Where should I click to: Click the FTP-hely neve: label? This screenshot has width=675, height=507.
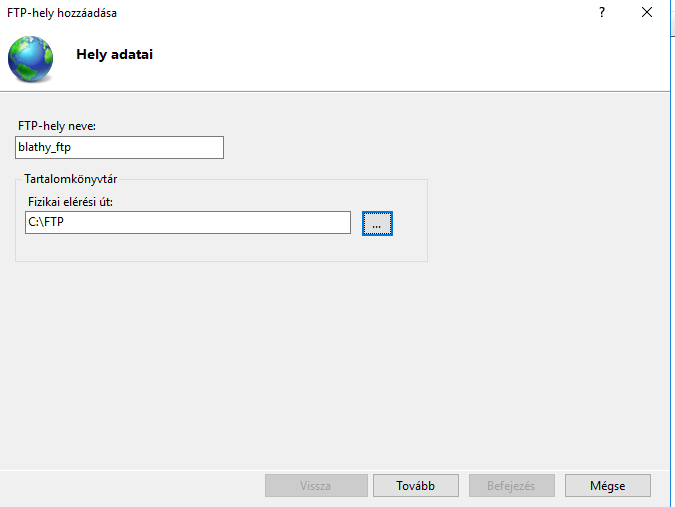click(56, 125)
